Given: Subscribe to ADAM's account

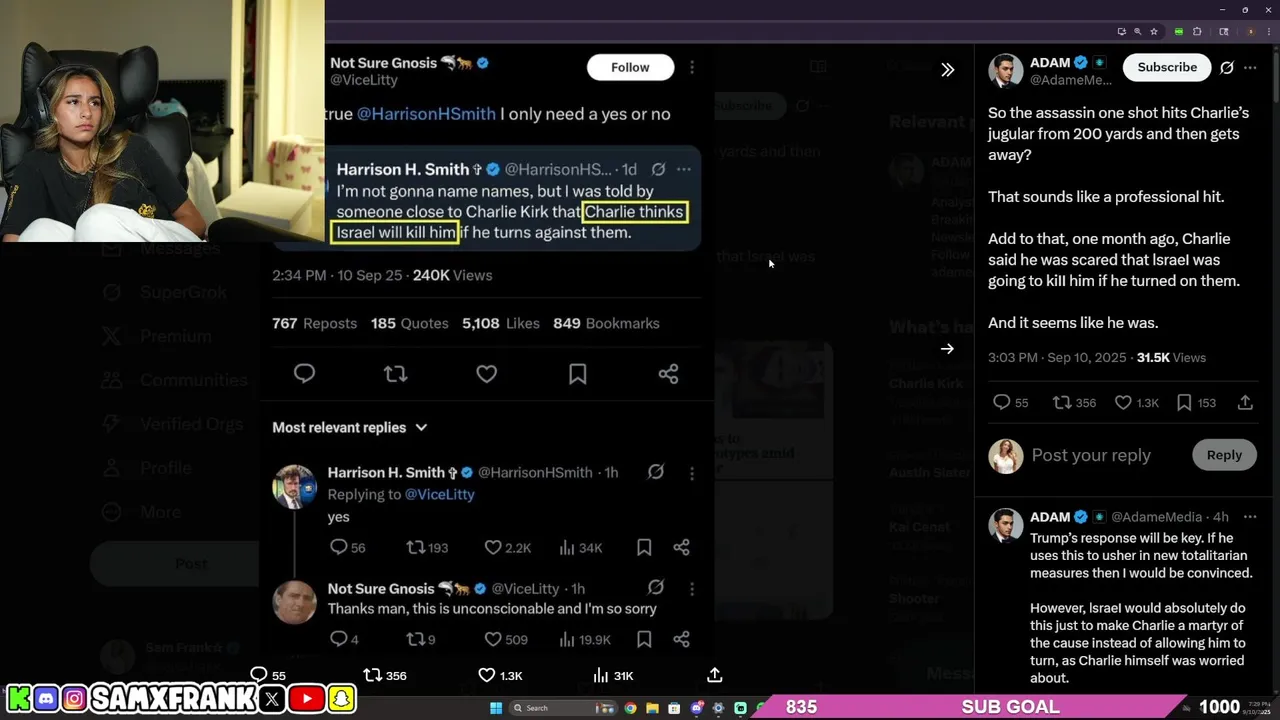Looking at the screenshot, I should (x=1167, y=67).
